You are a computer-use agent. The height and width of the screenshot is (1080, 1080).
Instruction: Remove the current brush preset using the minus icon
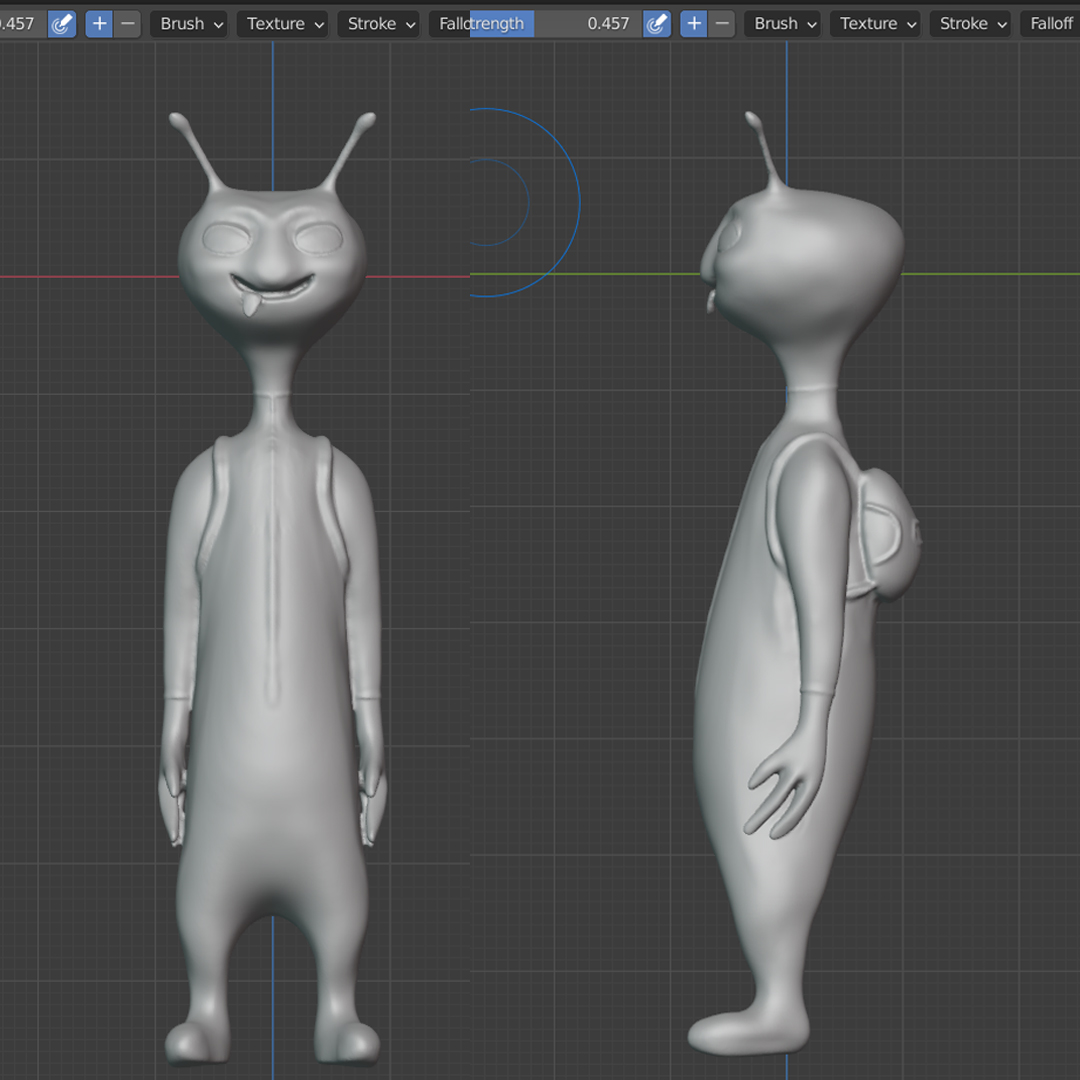click(128, 23)
